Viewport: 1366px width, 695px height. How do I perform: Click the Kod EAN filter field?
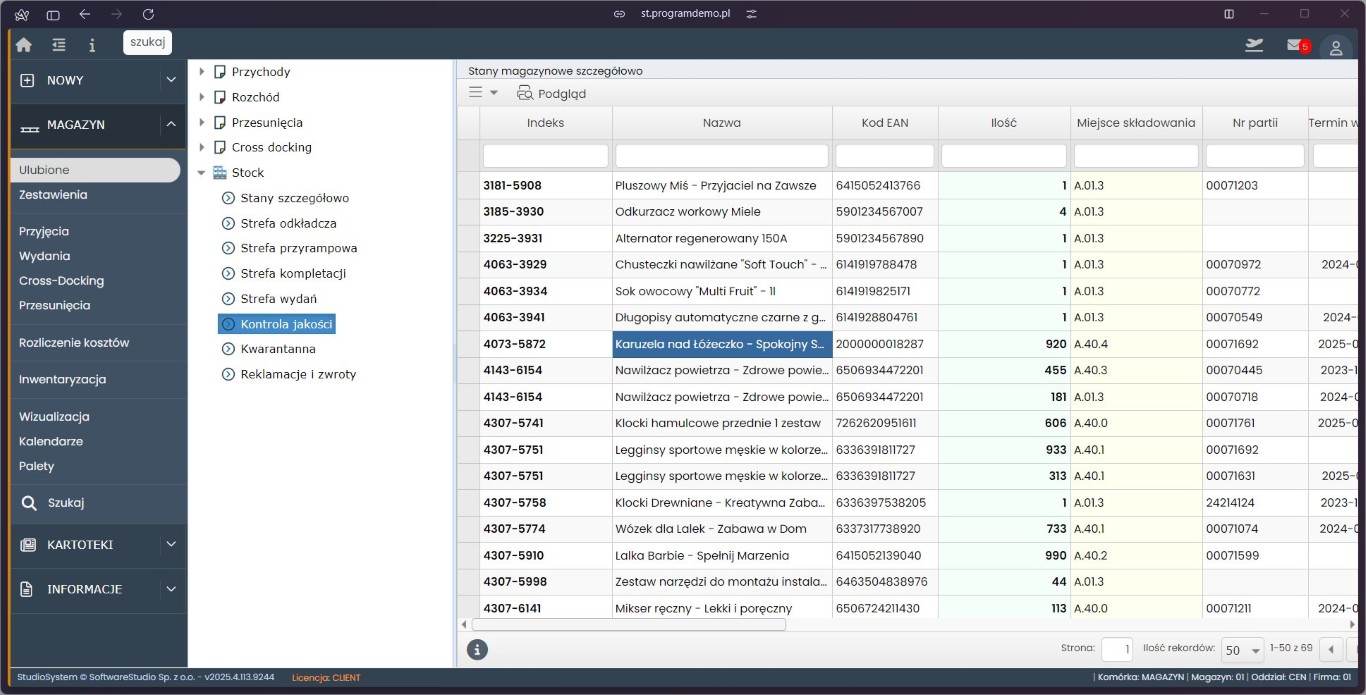coord(885,156)
